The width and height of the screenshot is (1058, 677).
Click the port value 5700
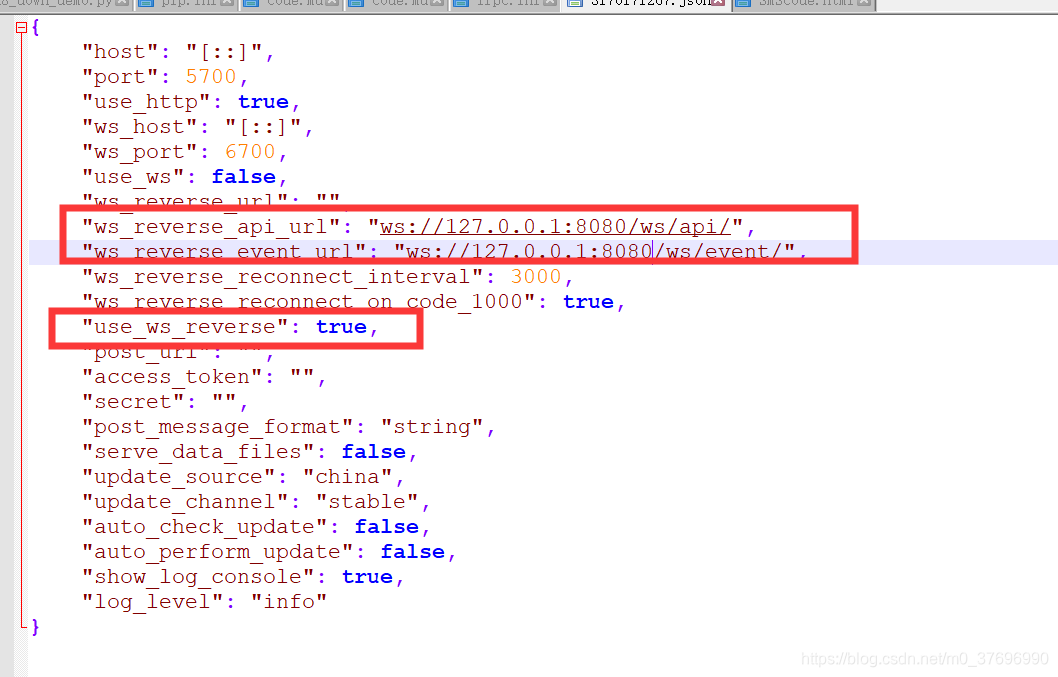(x=211, y=77)
